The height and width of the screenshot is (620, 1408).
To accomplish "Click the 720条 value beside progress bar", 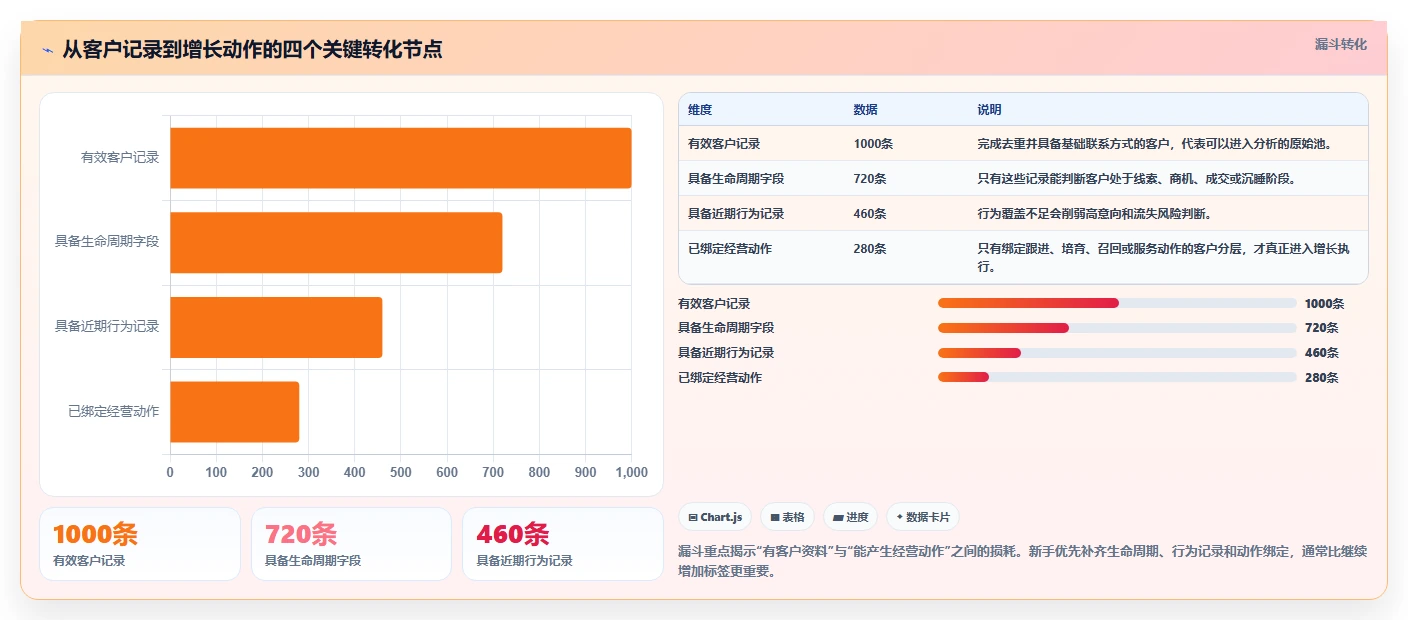I will (x=1321, y=328).
